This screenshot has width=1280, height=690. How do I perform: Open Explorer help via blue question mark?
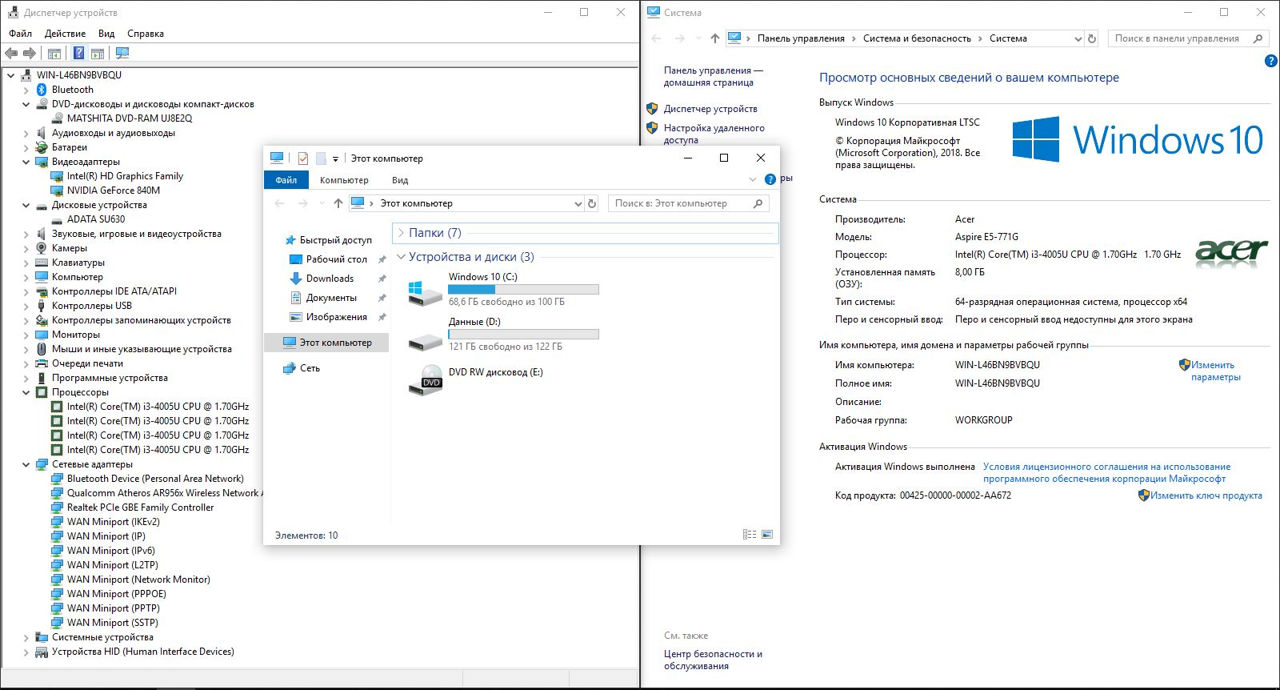point(770,180)
